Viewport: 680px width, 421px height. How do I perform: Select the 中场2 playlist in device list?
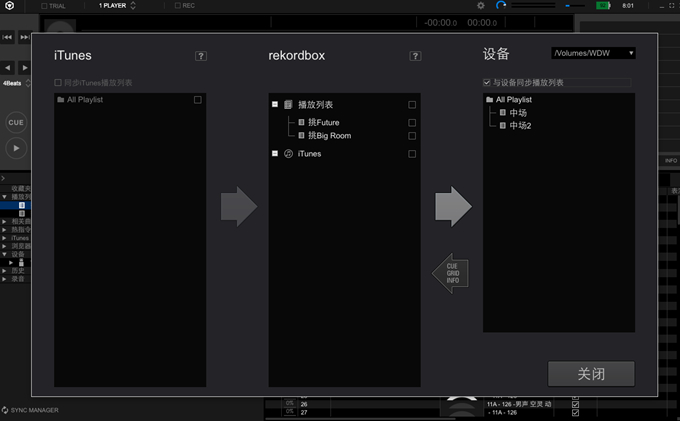(x=519, y=125)
